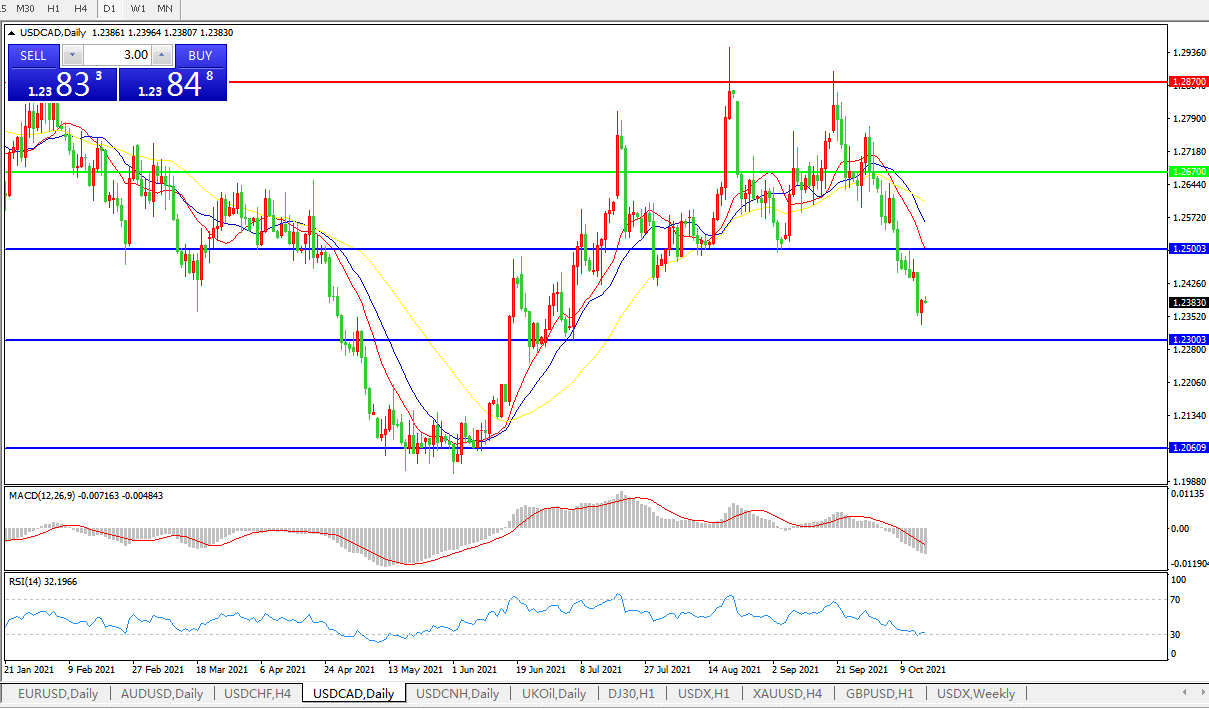Switch timeframe to H1

[54, 9]
